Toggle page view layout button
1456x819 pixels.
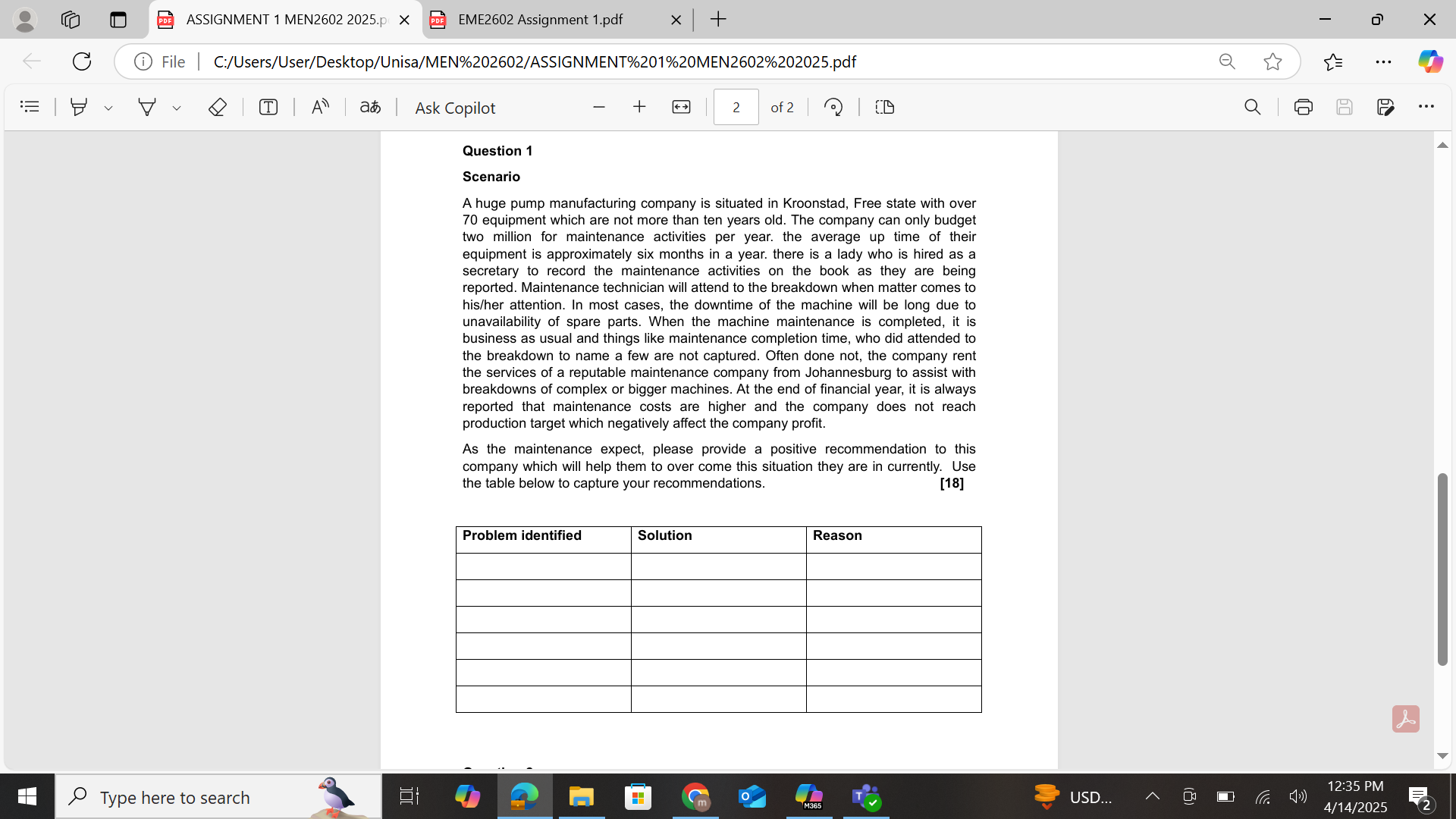884,107
